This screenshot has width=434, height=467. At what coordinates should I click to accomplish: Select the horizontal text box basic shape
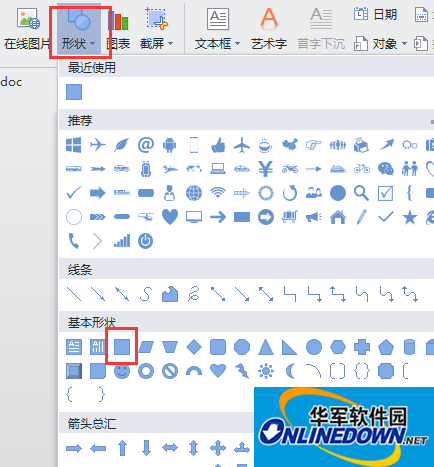pos(74,347)
